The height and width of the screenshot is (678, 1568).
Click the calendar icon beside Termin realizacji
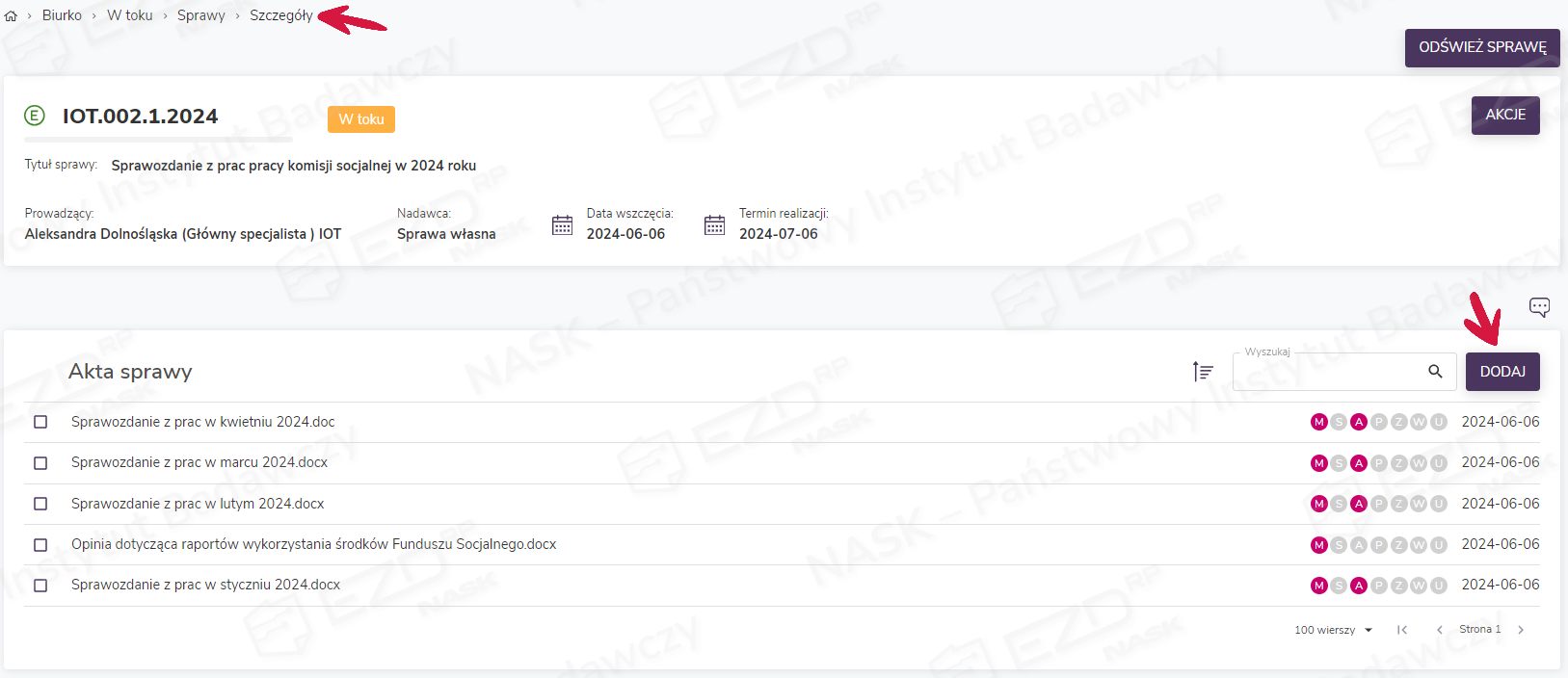[714, 225]
